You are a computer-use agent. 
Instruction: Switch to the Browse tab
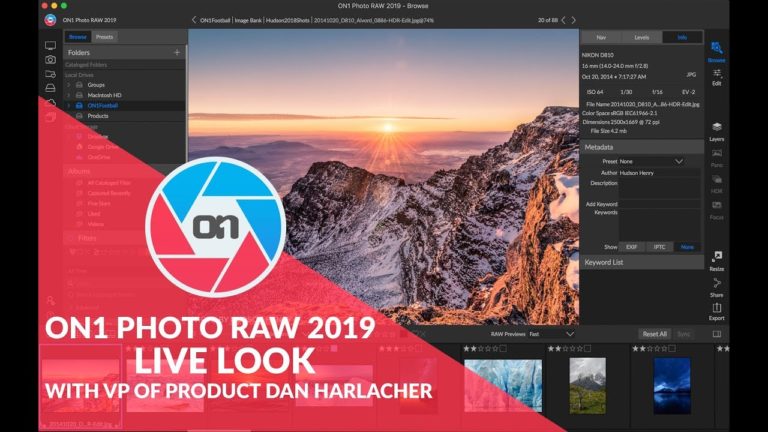(x=78, y=37)
